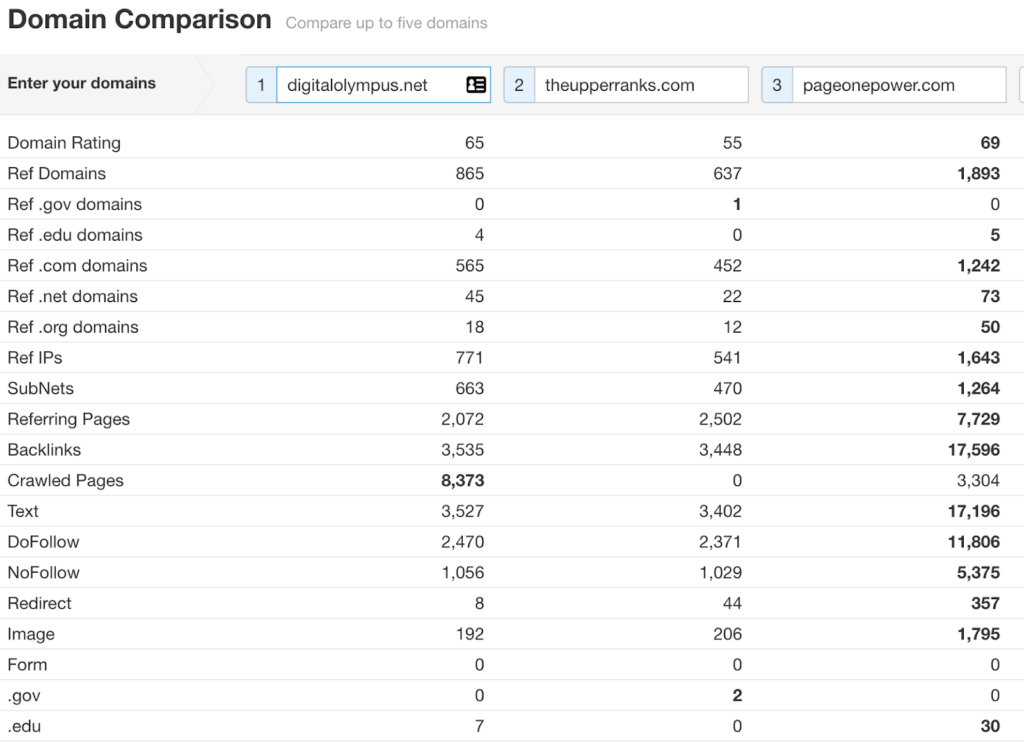Click the Backlinks value 17,596
The image size is (1024, 754).
974,450
